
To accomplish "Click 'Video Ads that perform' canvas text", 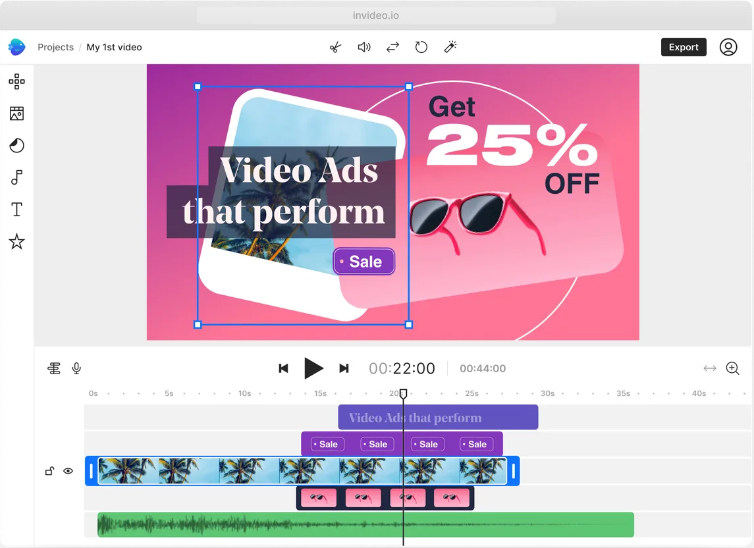I will [x=283, y=192].
